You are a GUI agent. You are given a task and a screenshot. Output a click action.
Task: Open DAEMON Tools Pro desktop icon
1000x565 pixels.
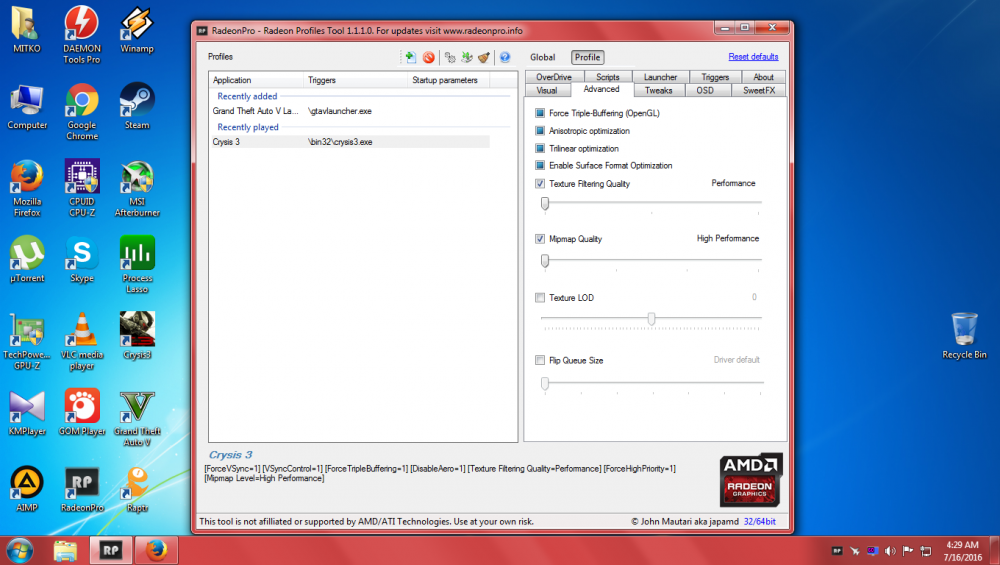pos(82,36)
